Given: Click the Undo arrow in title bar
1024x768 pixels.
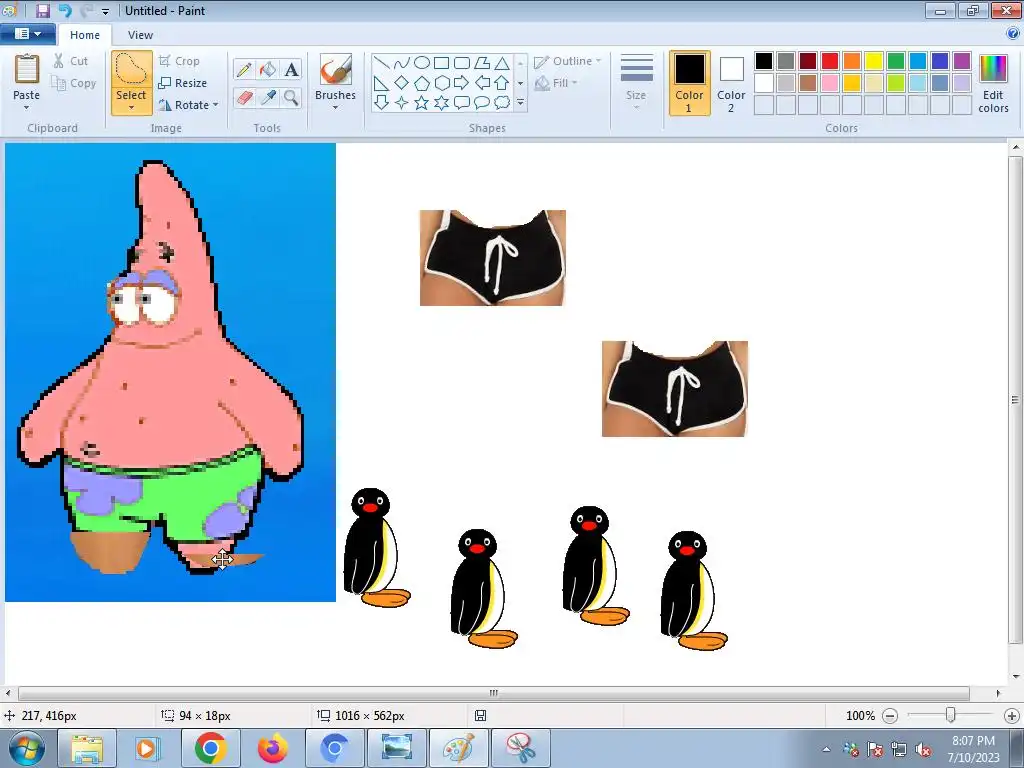Looking at the screenshot, I should [65, 10].
